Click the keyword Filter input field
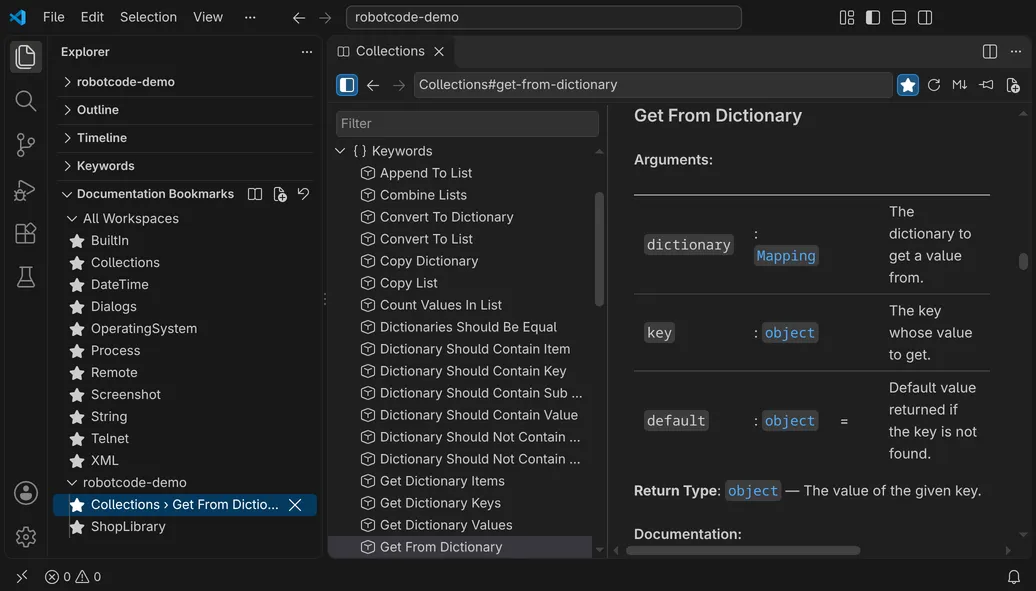This screenshot has width=1036, height=591. (467, 124)
